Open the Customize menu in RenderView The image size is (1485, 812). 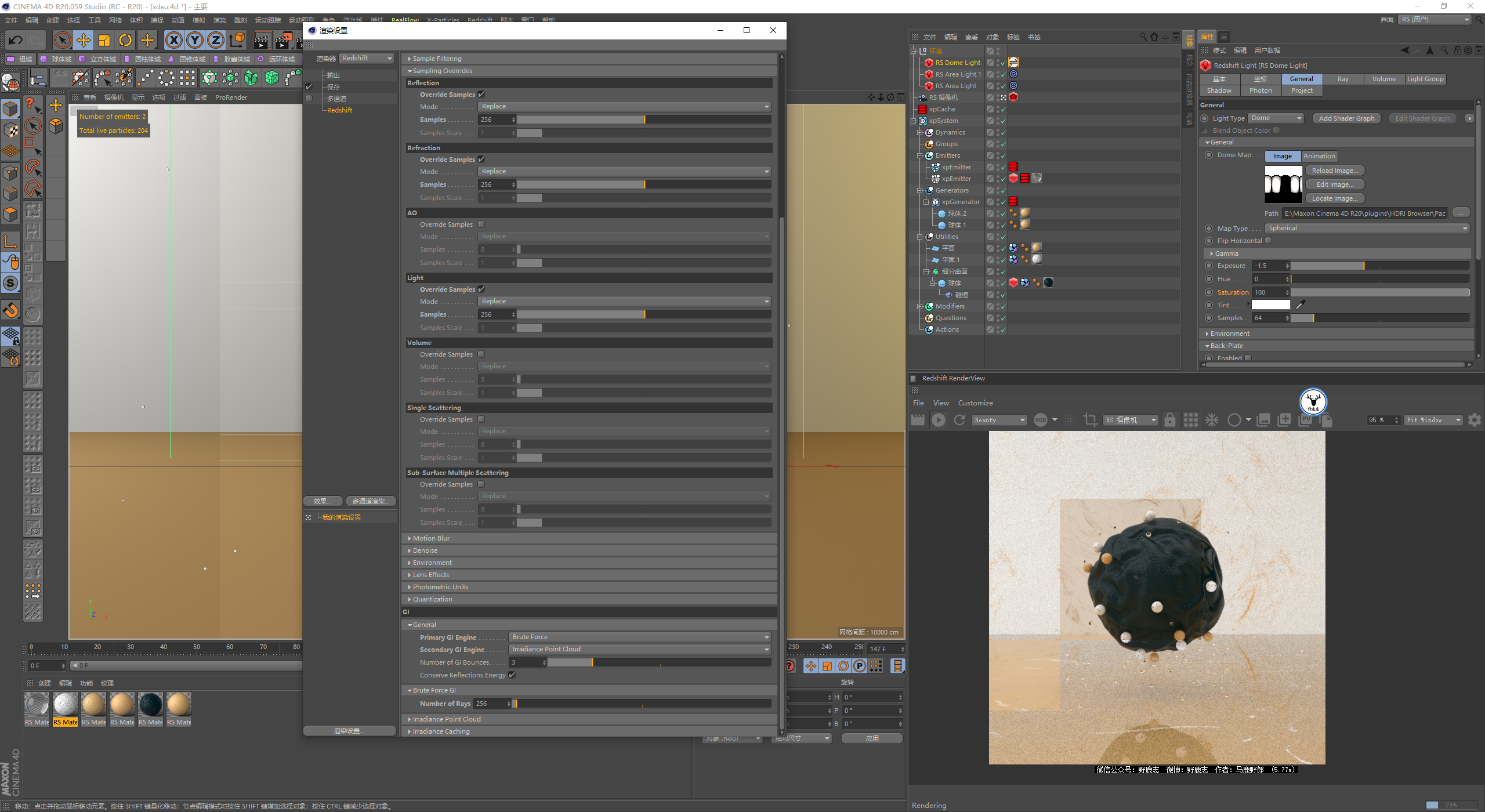click(975, 403)
